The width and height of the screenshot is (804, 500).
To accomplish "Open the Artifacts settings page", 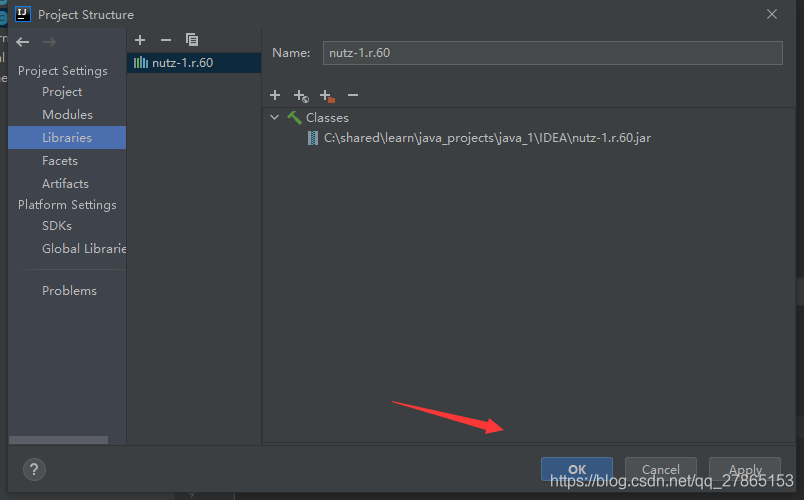I will pos(65,184).
